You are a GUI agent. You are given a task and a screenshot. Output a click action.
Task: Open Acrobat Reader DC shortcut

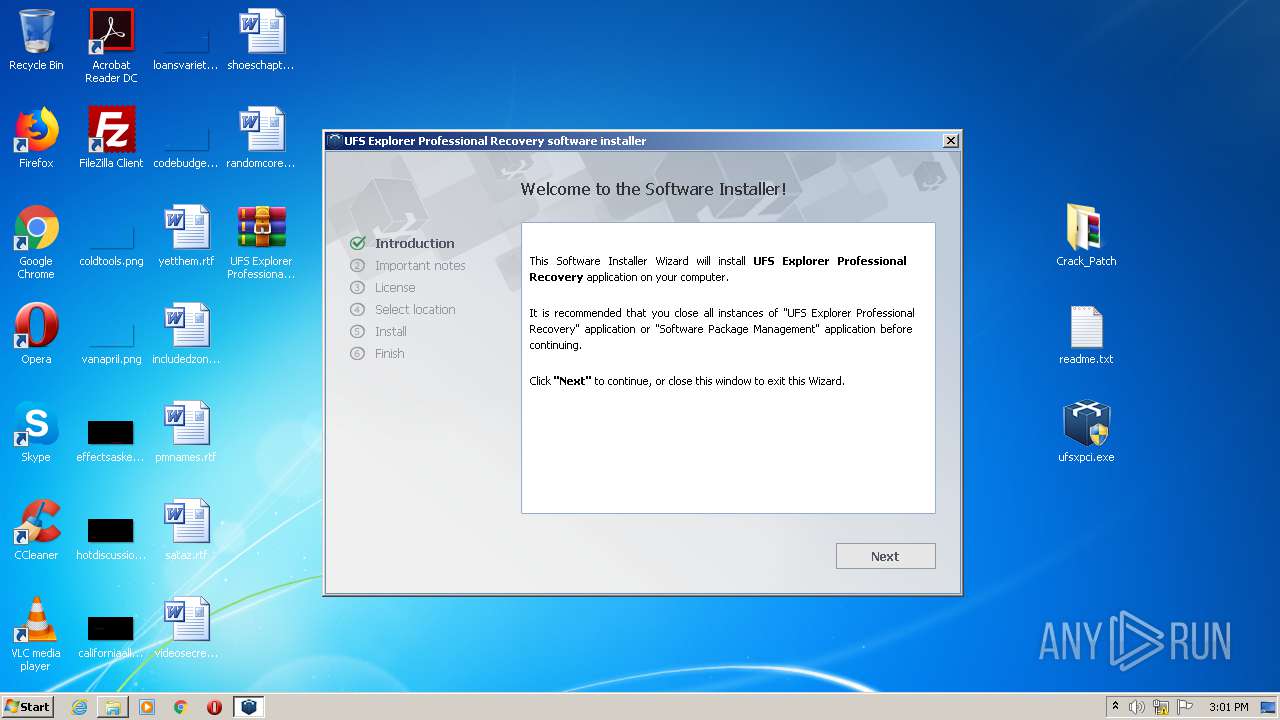click(111, 45)
